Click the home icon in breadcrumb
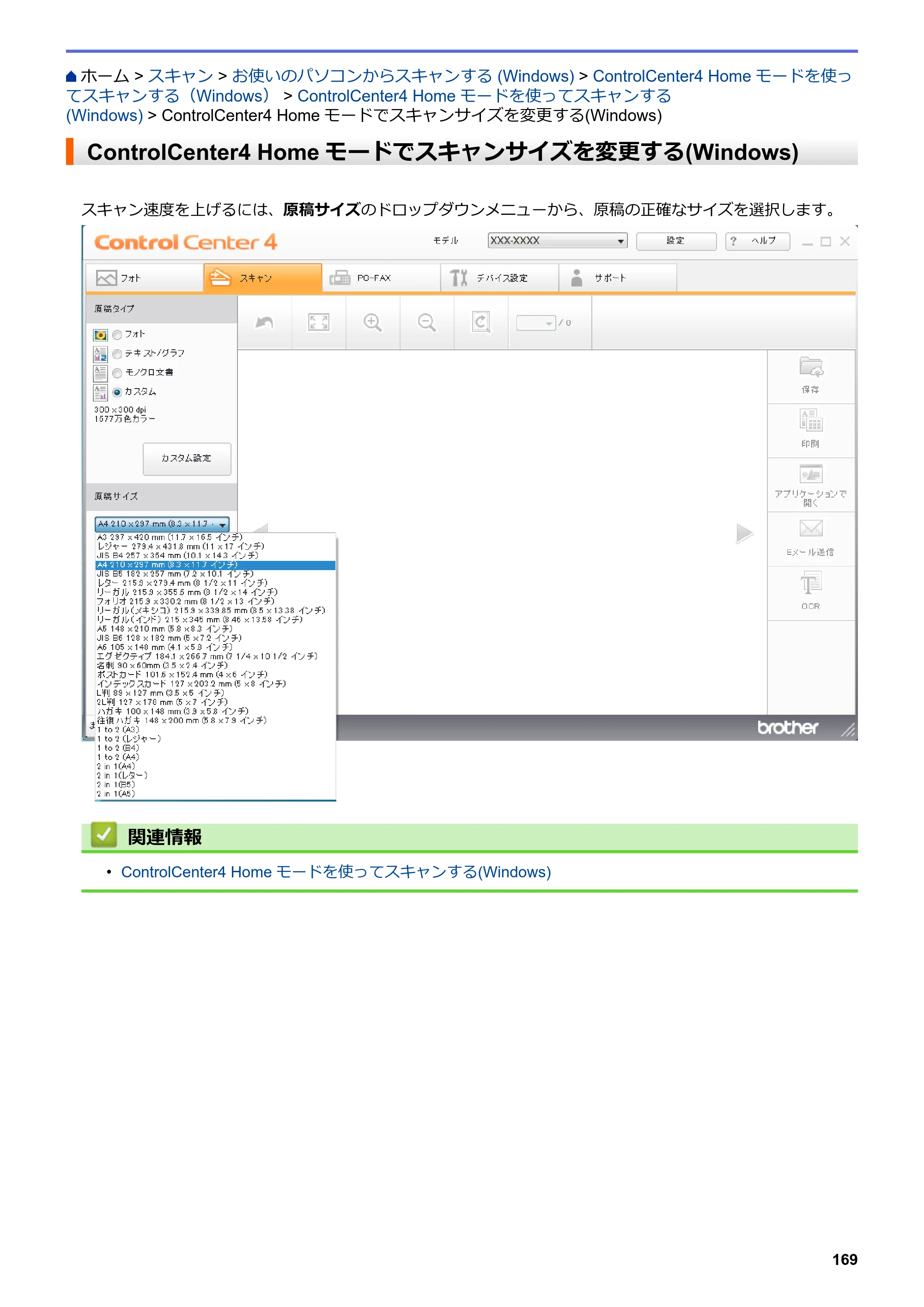This screenshot has width=924, height=1307. click(x=71, y=76)
